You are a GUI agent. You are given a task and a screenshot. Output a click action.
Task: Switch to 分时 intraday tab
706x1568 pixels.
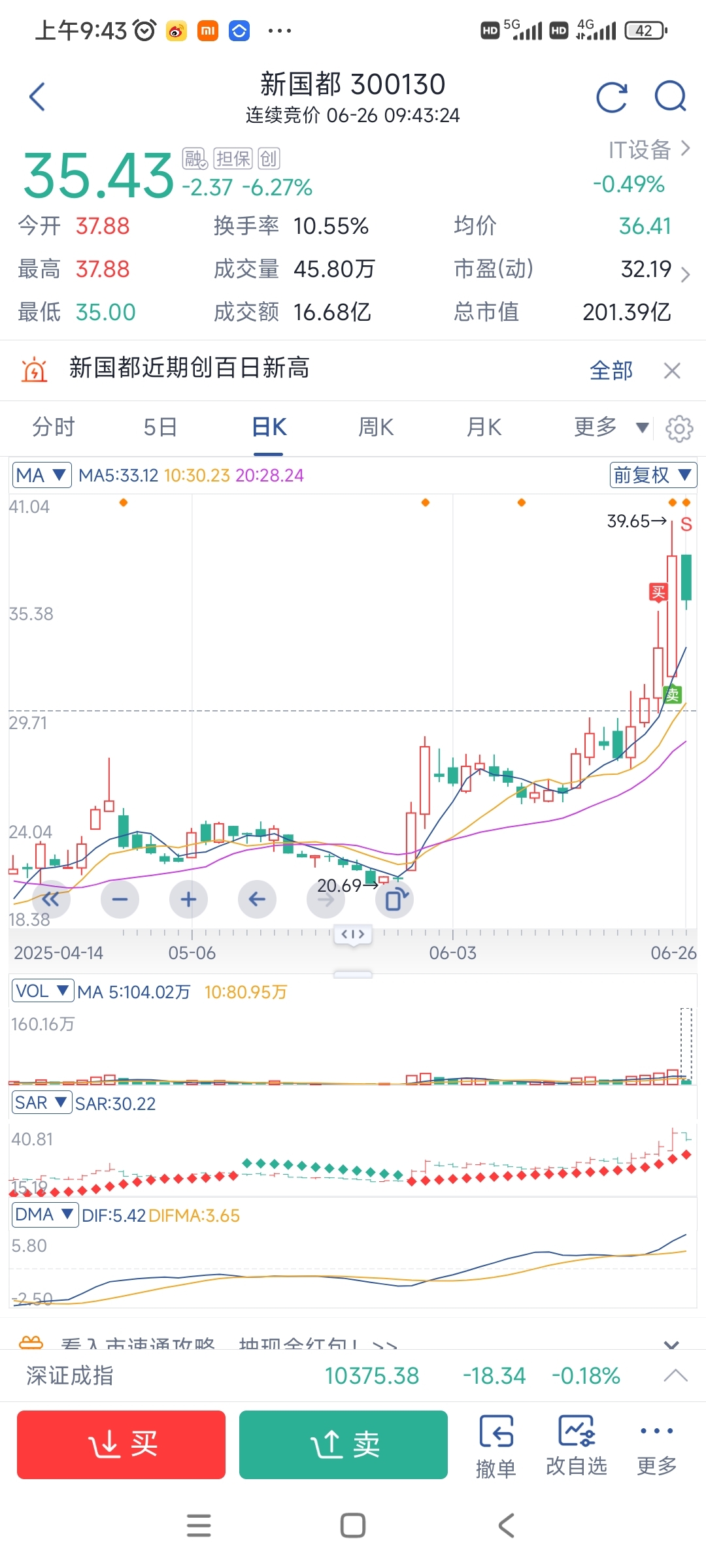(x=54, y=427)
